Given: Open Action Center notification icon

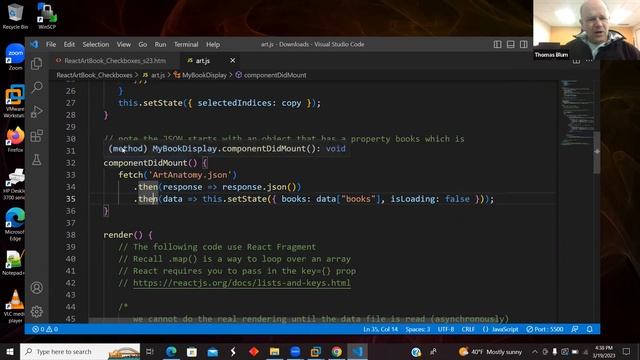Looking at the screenshot, I should pos(627,351).
